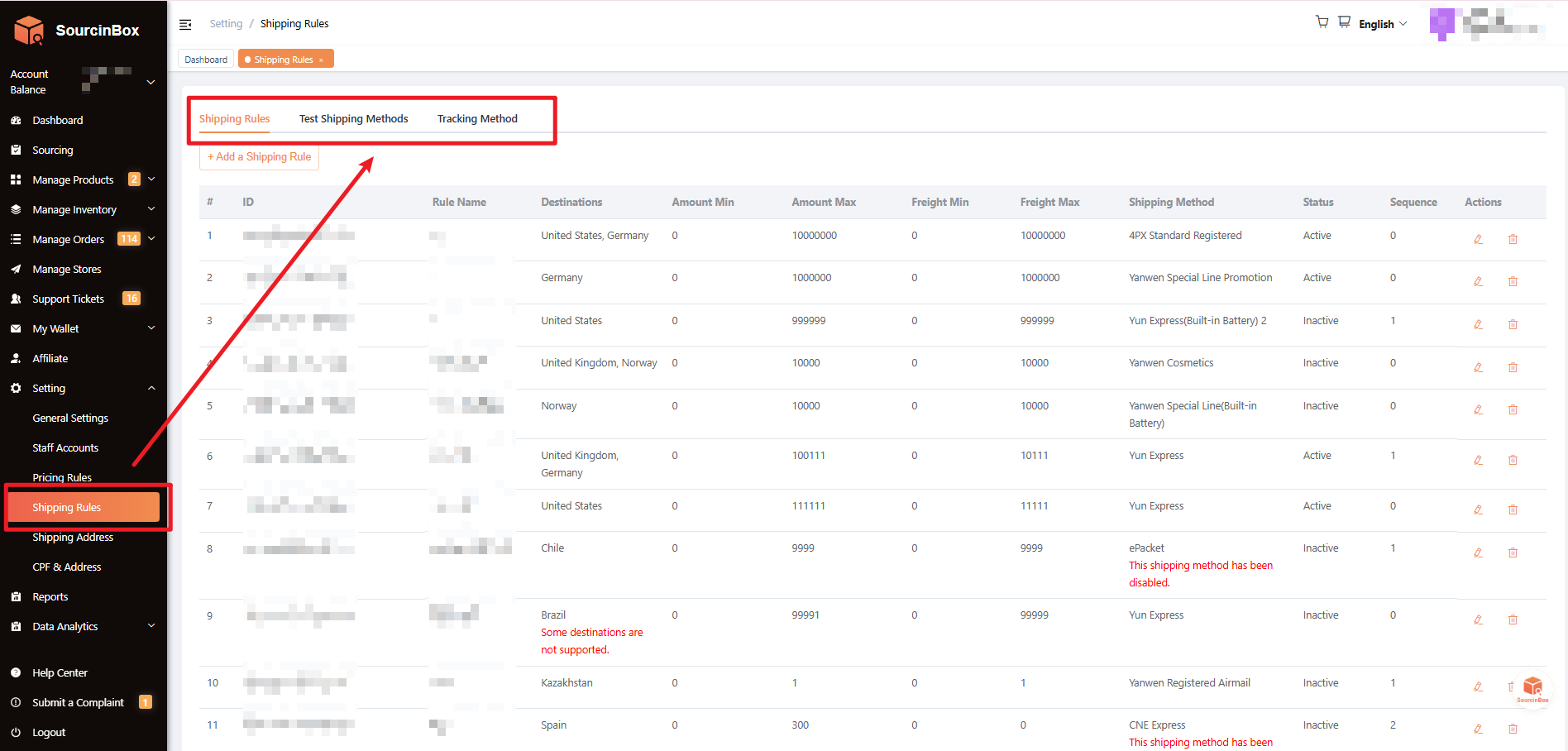The image size is (1568, 751).
Task: Click the Shipping Method column header
Action: pos(1171,202)
